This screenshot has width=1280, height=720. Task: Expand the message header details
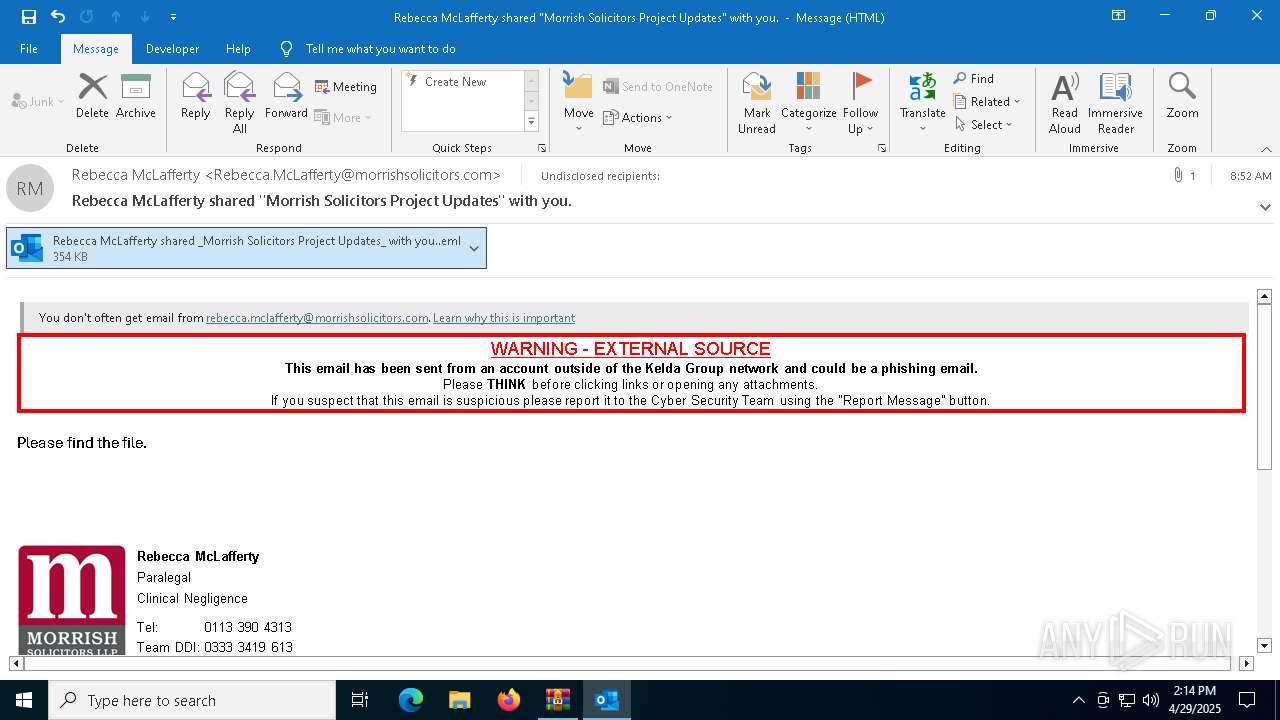[1265, 207]
